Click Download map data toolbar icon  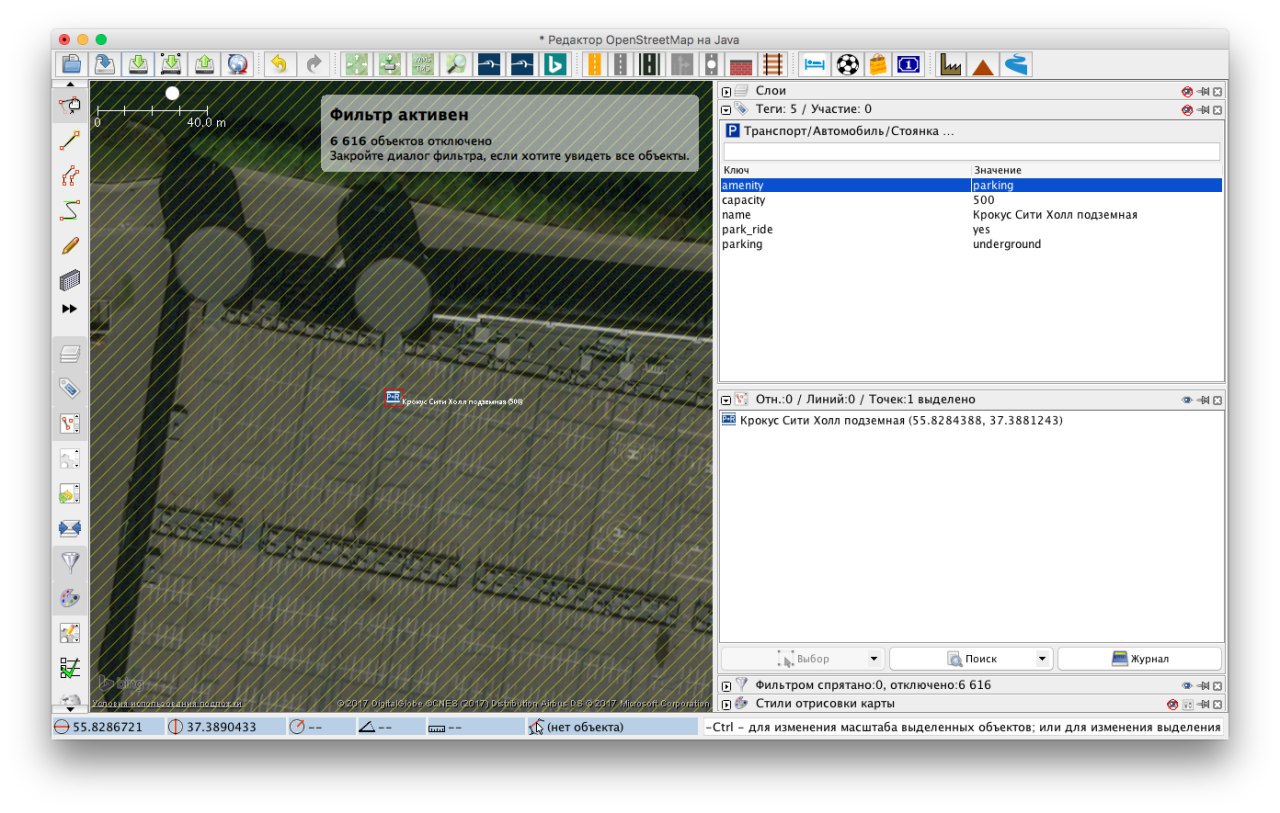coord(139,64)
